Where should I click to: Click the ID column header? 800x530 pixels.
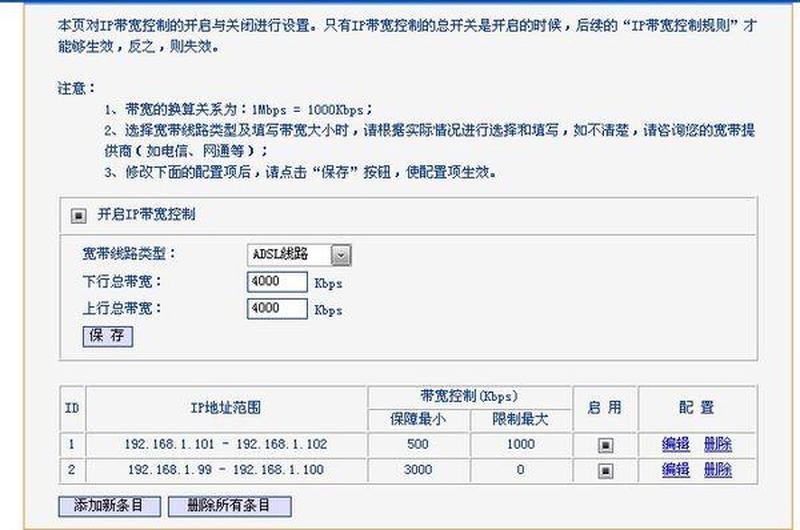coord(72,408)
